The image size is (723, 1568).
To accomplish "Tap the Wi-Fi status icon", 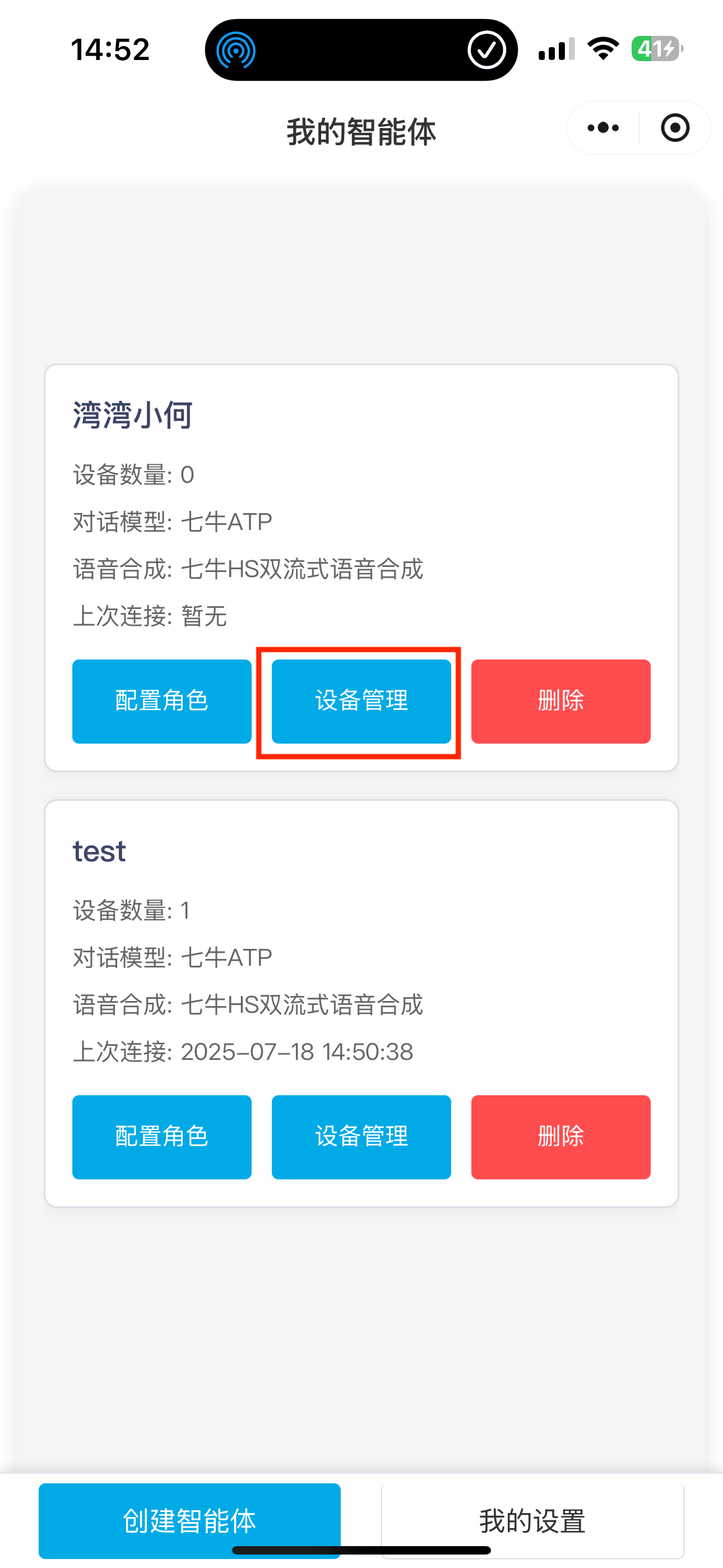I will click(x=602, y=49).
